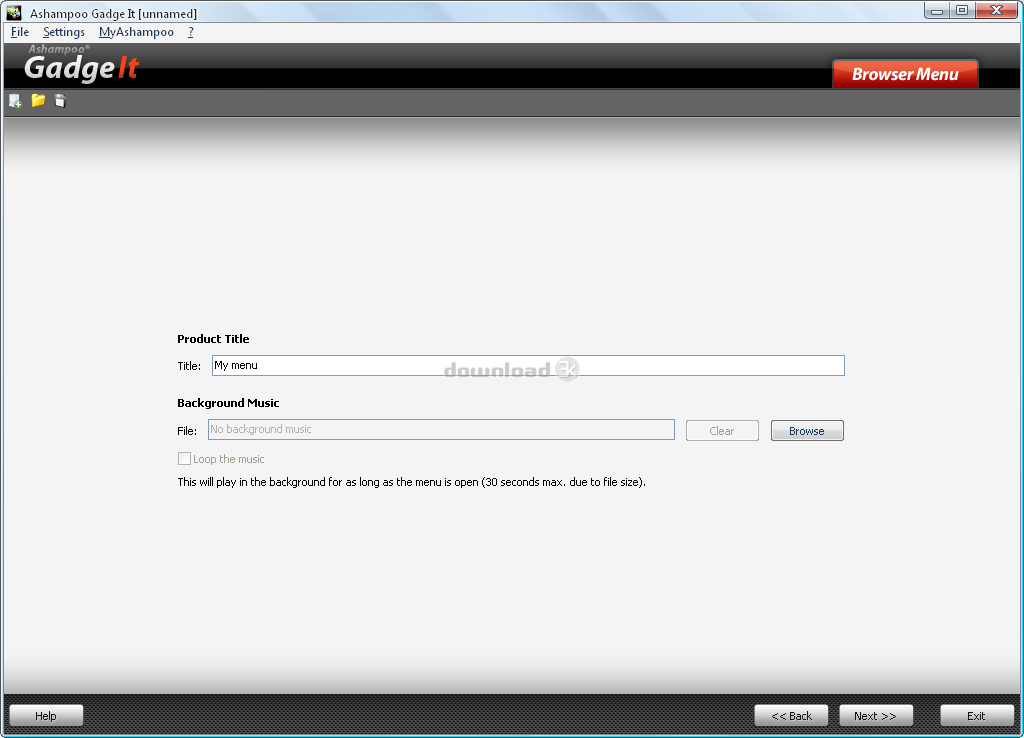Maximize the Ashampoo Gadge It window
1024x738 pixels.
pyautogui.click(x=962, y=10)
